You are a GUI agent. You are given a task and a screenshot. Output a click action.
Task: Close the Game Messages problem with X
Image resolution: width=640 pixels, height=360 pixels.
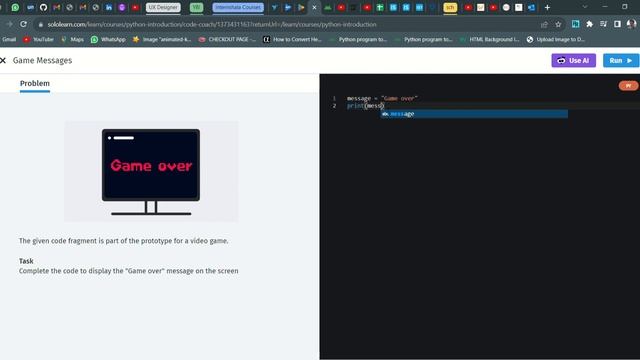tap(3, 60)
